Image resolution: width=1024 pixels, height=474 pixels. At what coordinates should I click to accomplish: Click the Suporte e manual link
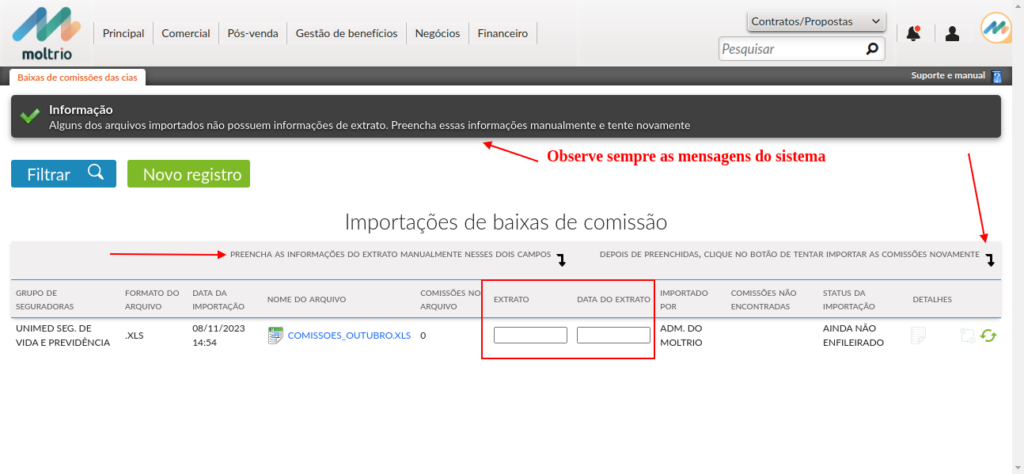[948, 76]
